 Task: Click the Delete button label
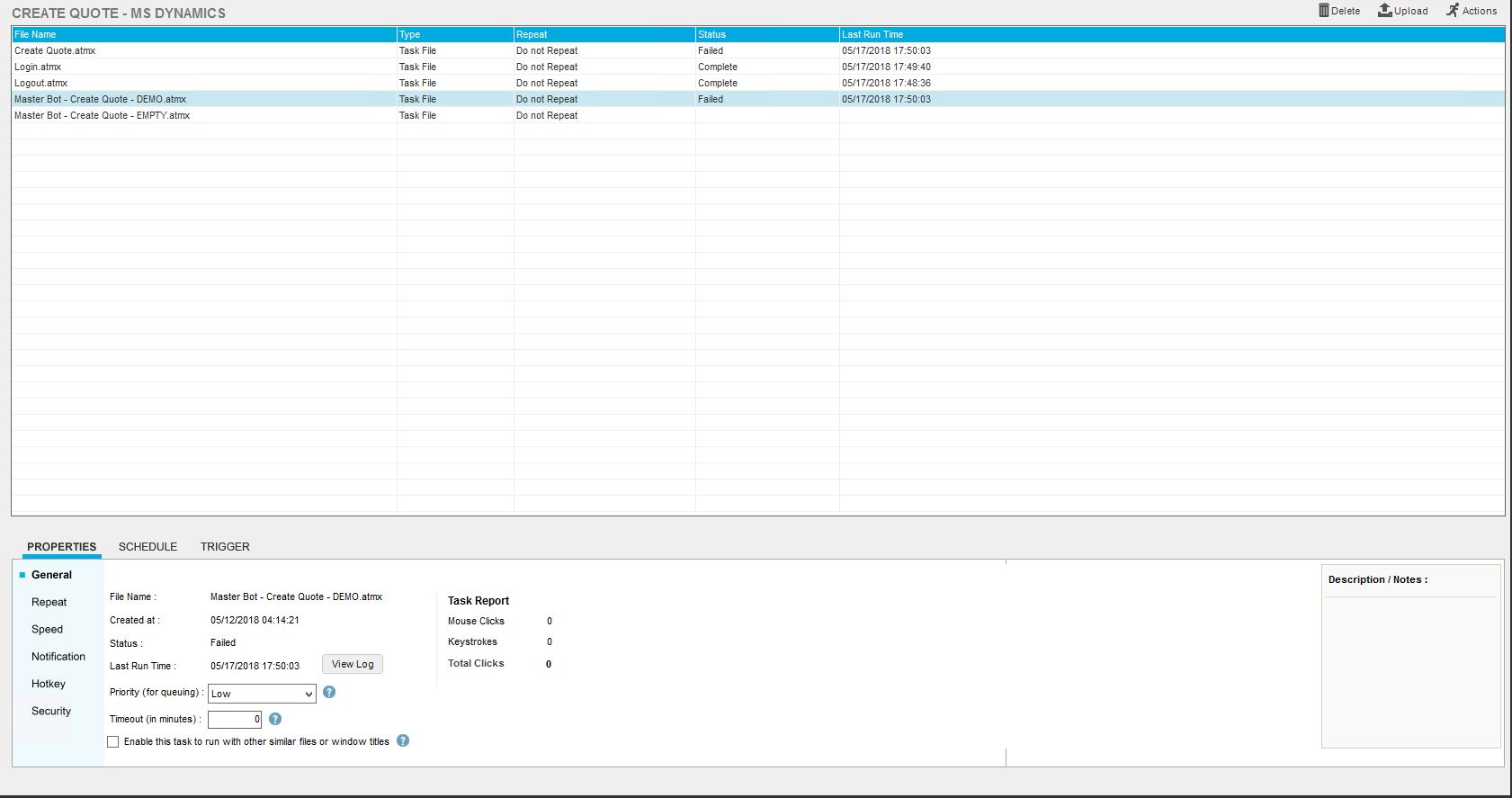point(1346,11)
